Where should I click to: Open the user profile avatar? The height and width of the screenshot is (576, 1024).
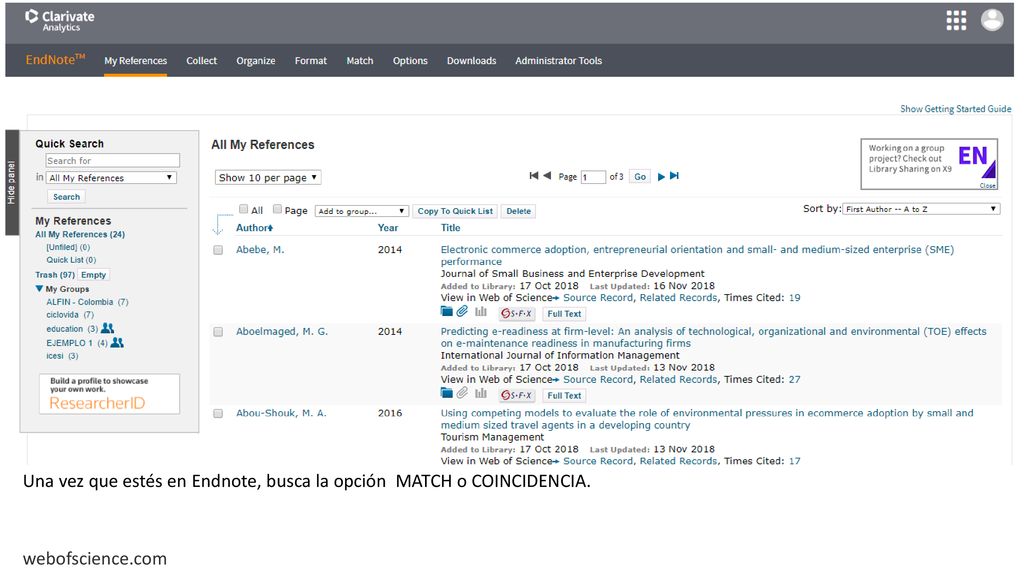coord(992,20)
